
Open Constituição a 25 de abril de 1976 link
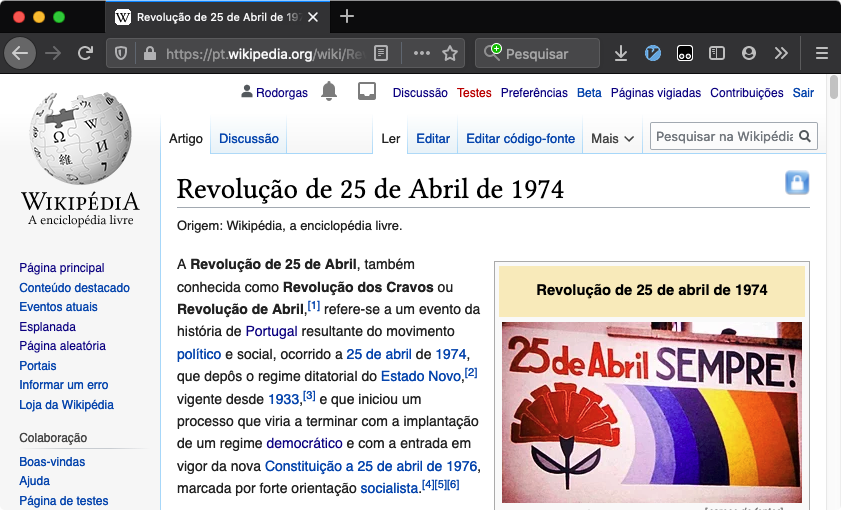pyautogui.click(x=371, y=467)
